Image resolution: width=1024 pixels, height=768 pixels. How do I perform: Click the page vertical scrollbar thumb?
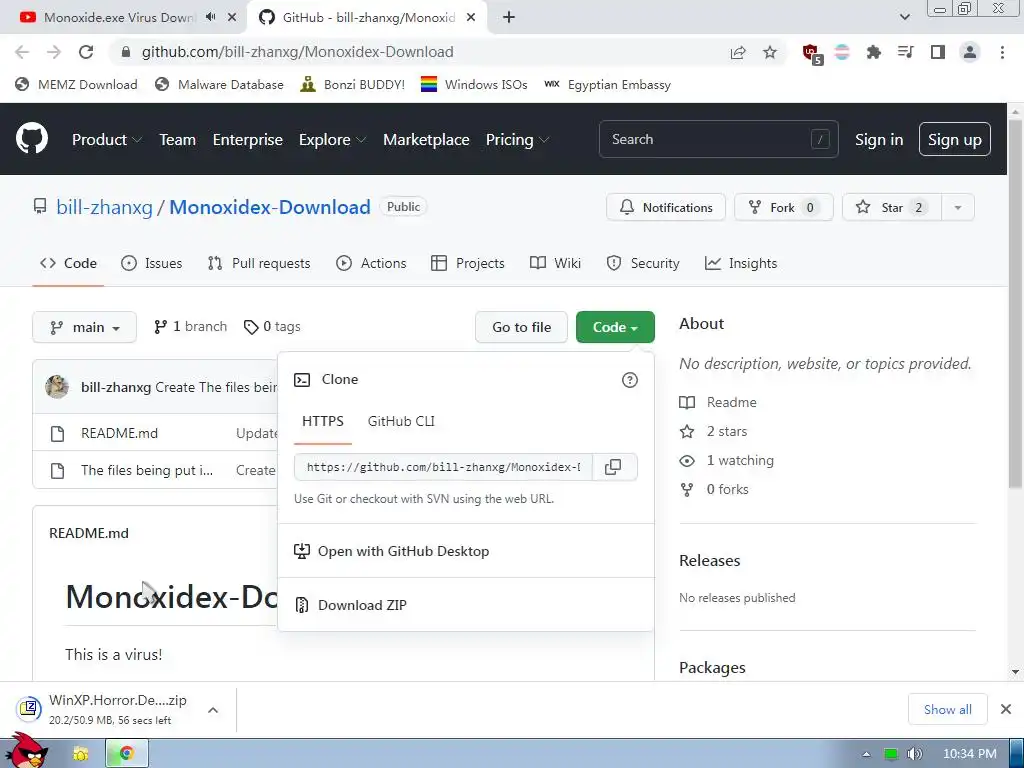point(1015,304)
